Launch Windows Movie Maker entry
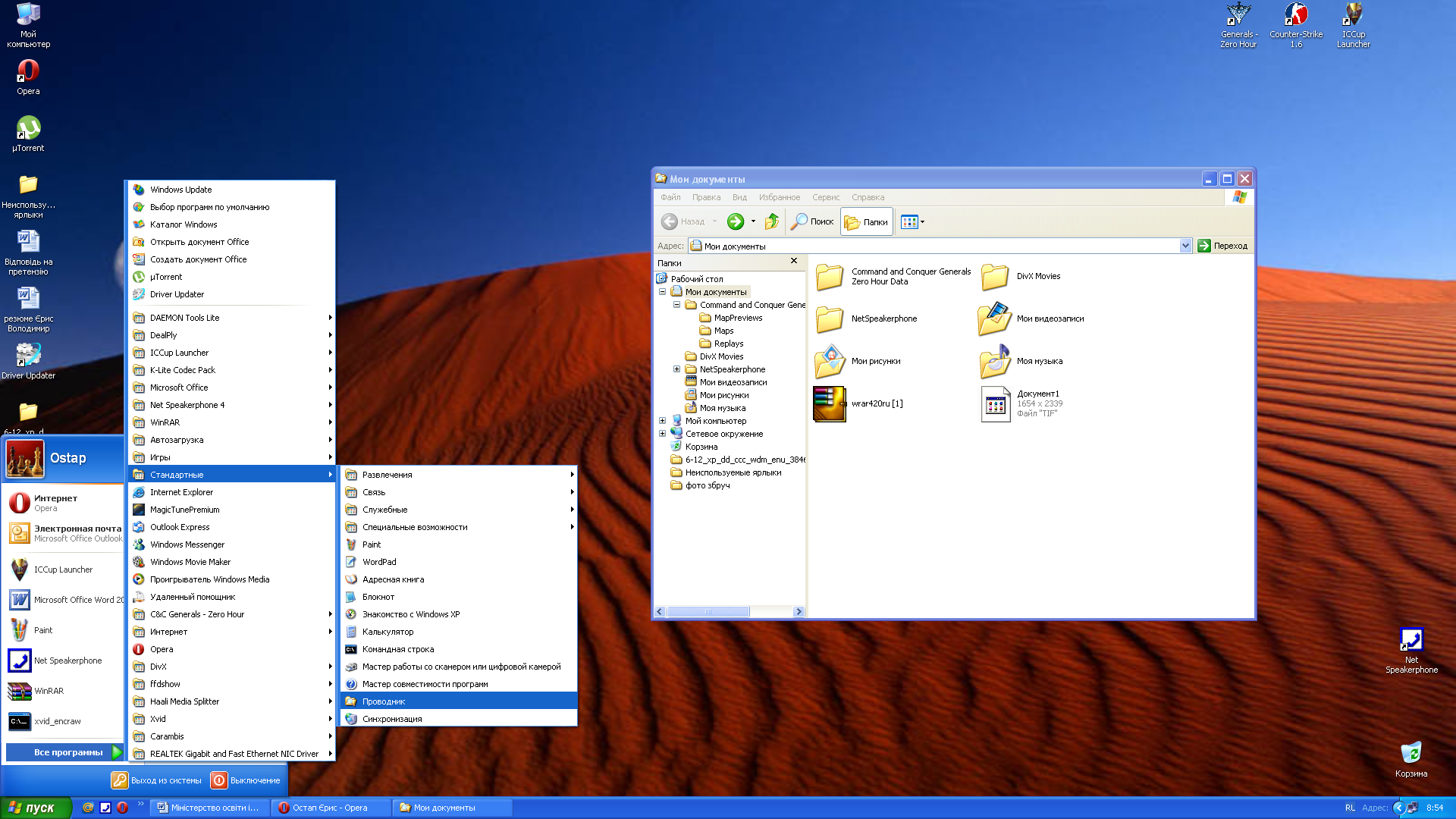The height and width of the screenshot is (819, 1456). pos(231,562)
